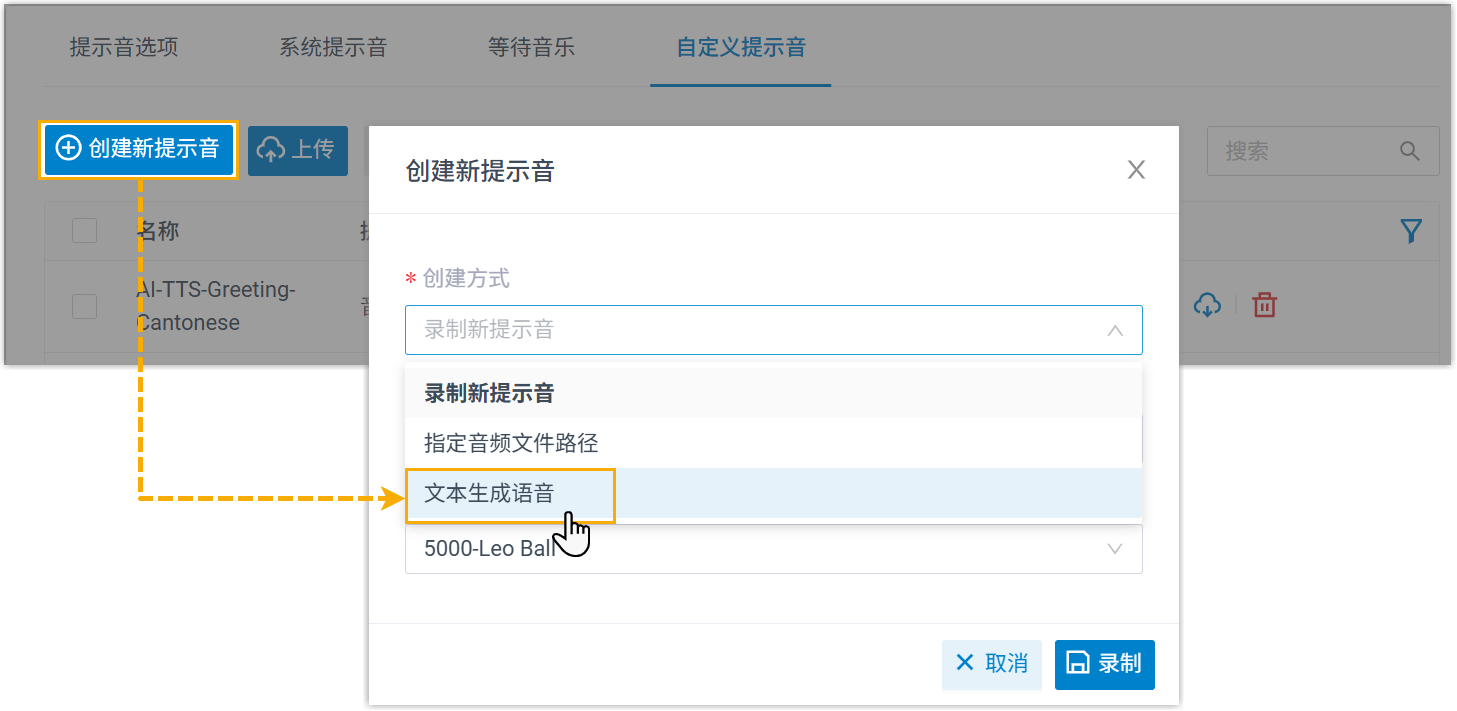This screenshot has width=1457, height=711.
Task: Click the 取消 cancel button
Action: pyautogui.click(x=992, y=664)
